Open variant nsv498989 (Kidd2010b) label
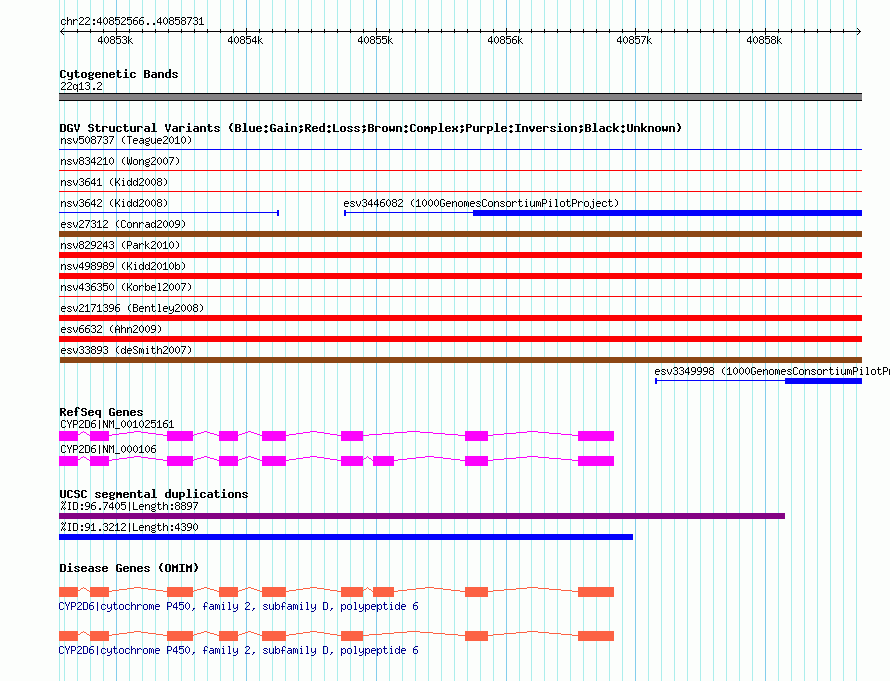This screenshot has height=681, width=890. [123, 266]
